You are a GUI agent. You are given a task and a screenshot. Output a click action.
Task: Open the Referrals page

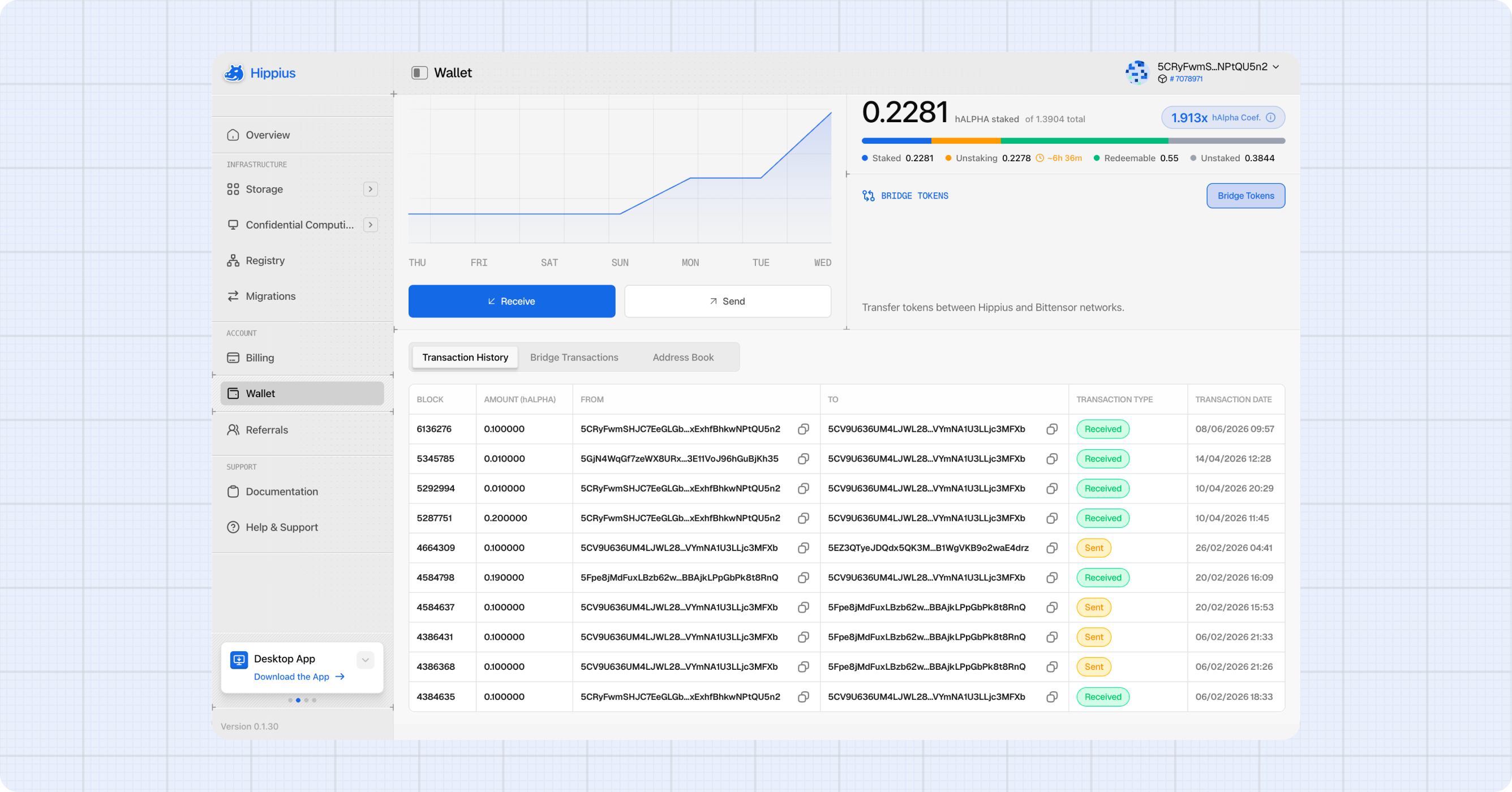click(x=302, y=430)
